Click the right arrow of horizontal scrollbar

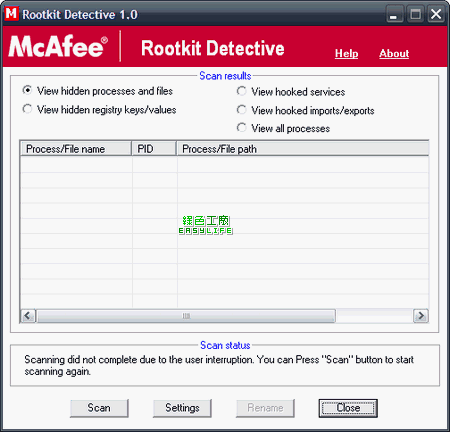(421, 316)
